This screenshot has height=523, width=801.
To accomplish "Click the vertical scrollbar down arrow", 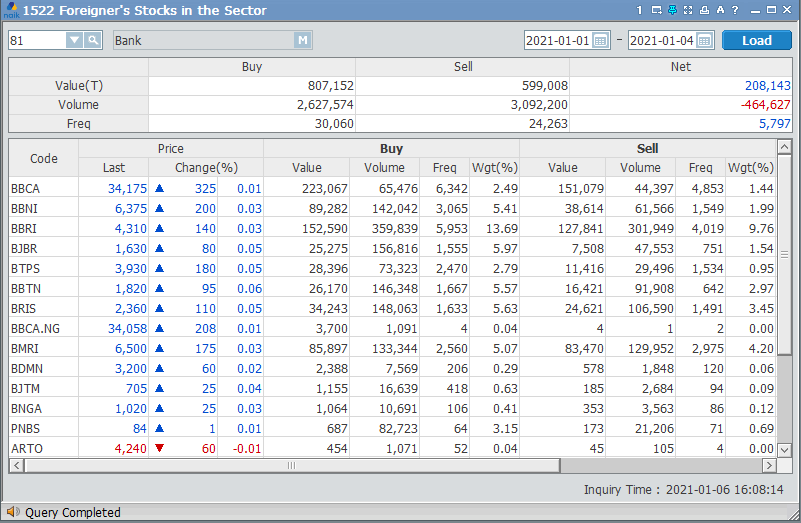I will [x=784, y=449].
